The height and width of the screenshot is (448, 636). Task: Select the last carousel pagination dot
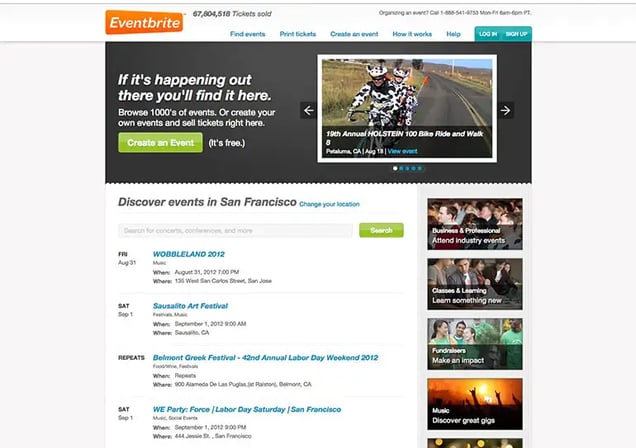click(x=420, y=168)
